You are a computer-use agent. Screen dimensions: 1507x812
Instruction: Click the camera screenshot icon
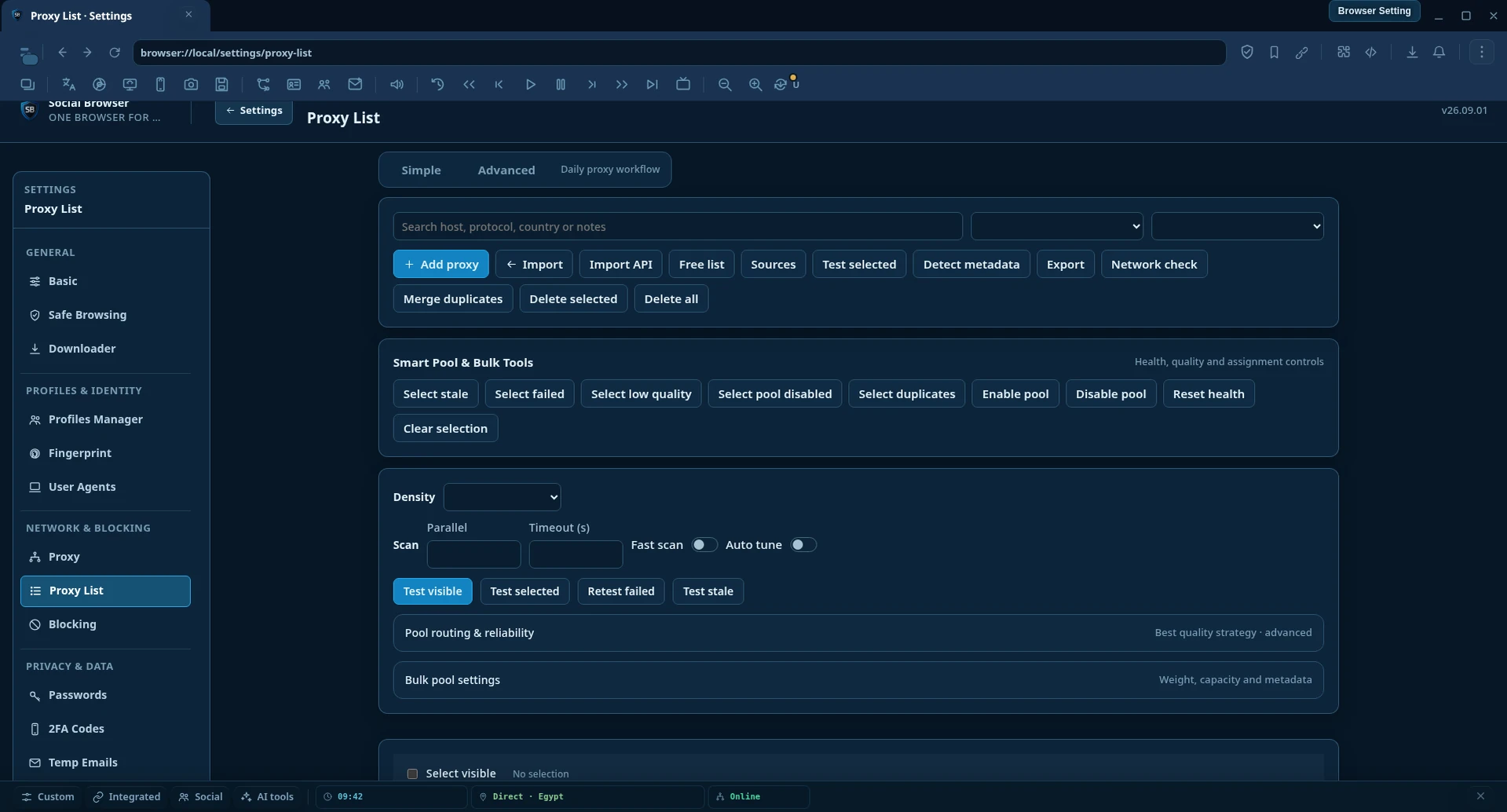coord(191,84)
